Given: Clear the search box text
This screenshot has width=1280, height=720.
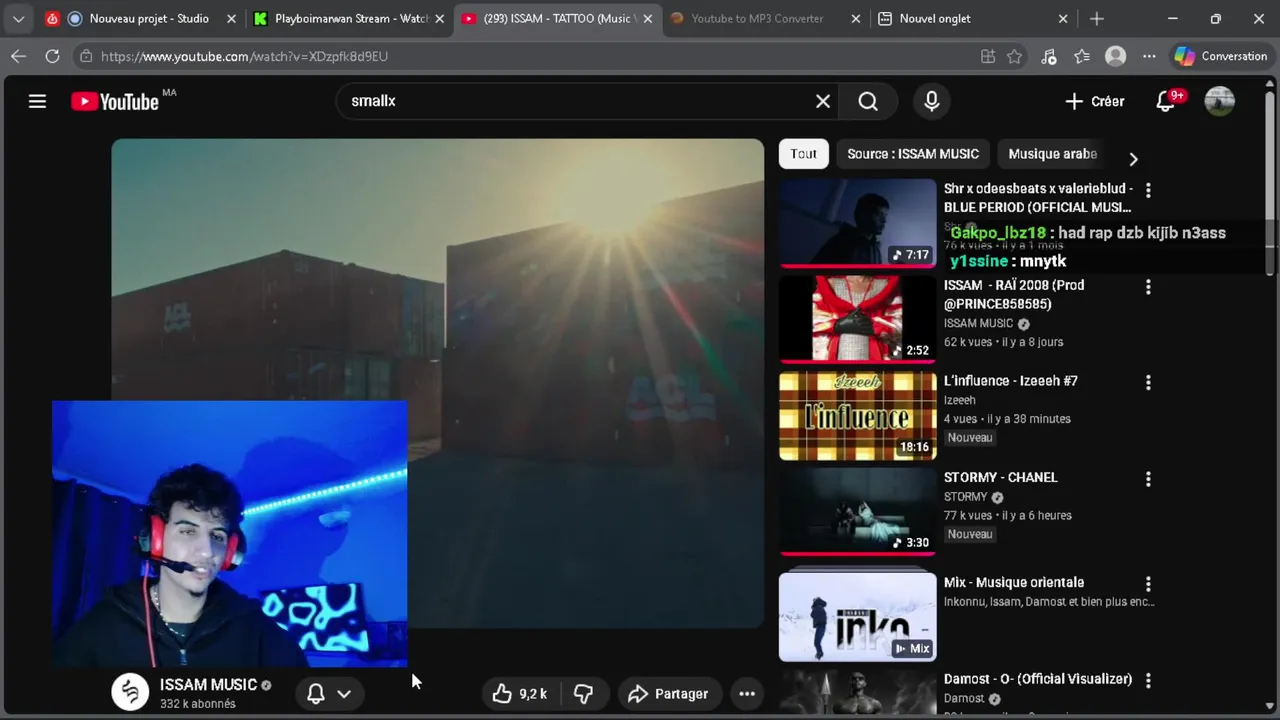Looking at the screenshot, I should (x=823, y=101).
